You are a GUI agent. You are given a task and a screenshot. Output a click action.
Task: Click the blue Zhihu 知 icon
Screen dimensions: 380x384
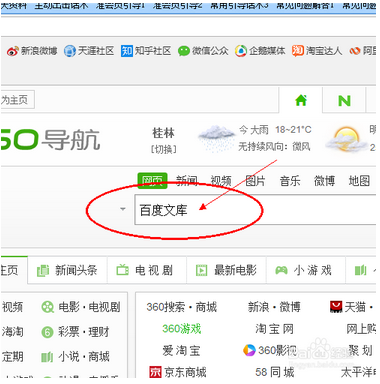127,51
